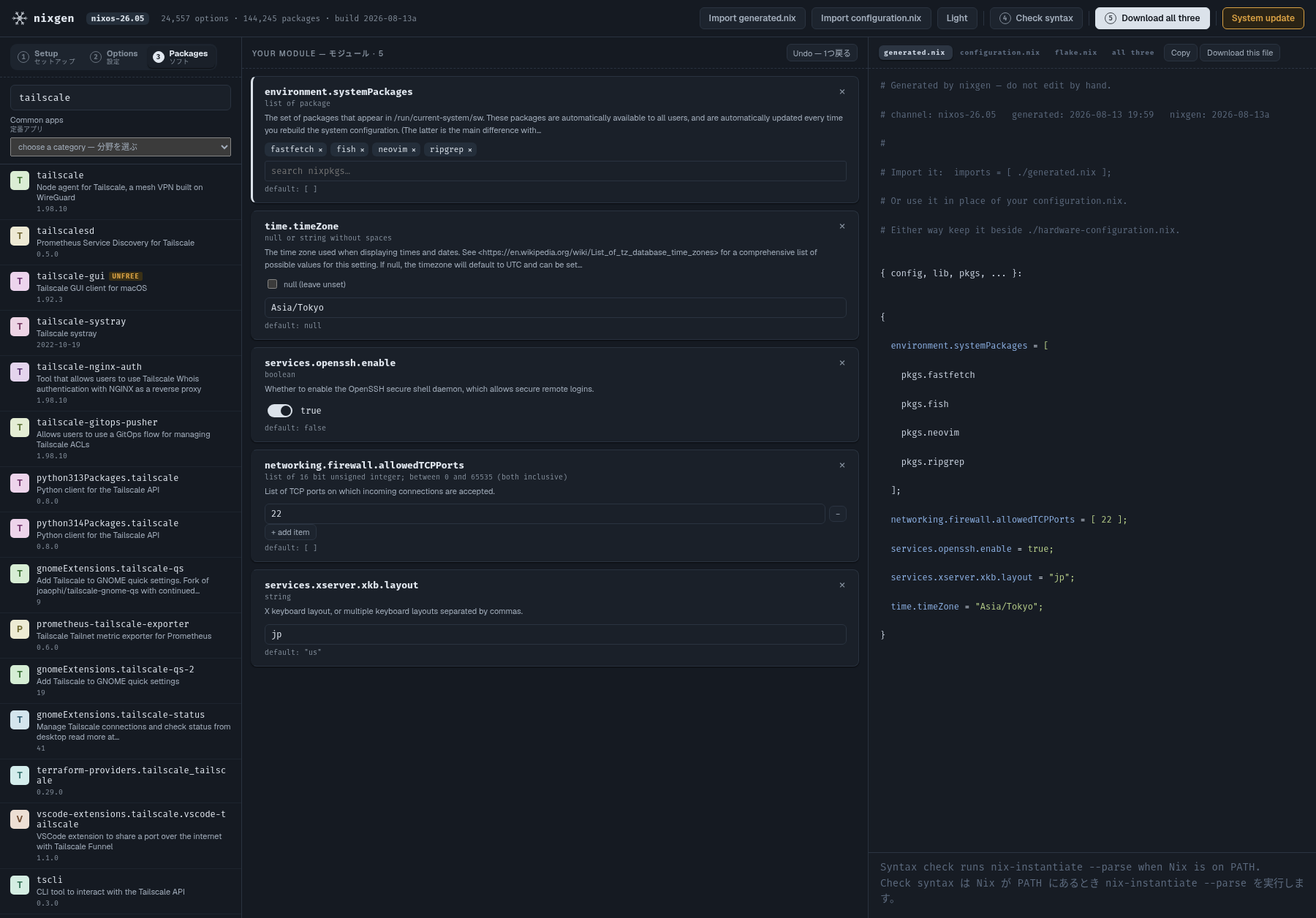Remove the time.timeZone option card
1316x918 pixels.
842,227
